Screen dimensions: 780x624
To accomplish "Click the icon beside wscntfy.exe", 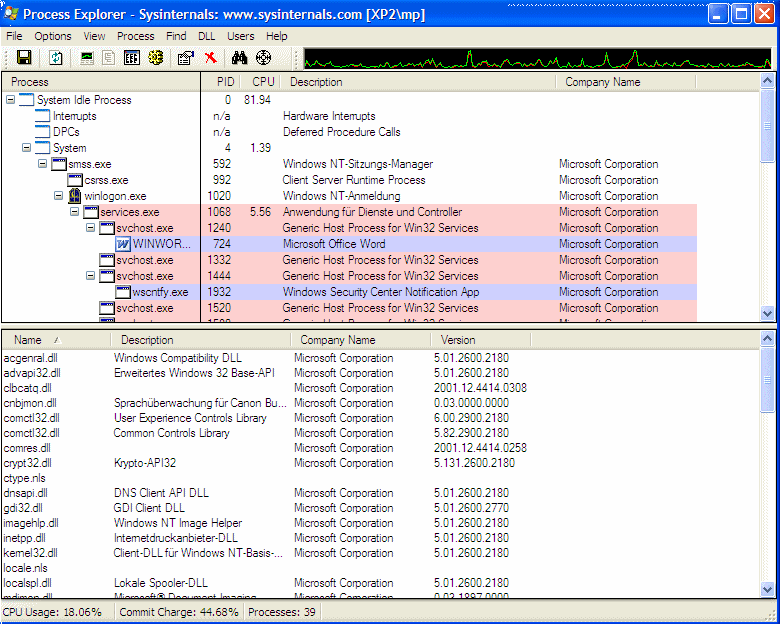I will pos(123,292).
